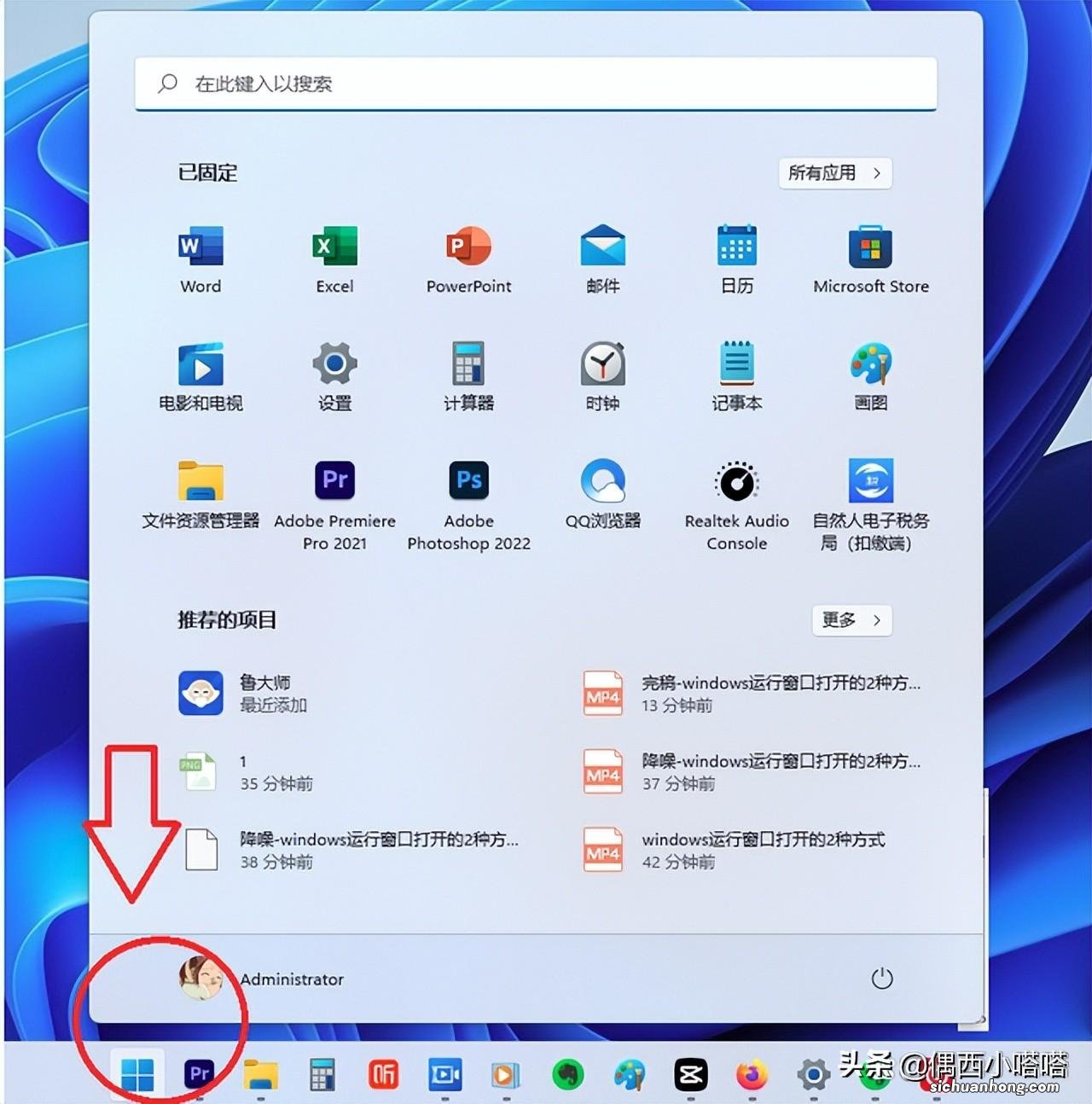
Task: Open Firefox from the taskbar
Action: pos(752,1074)
